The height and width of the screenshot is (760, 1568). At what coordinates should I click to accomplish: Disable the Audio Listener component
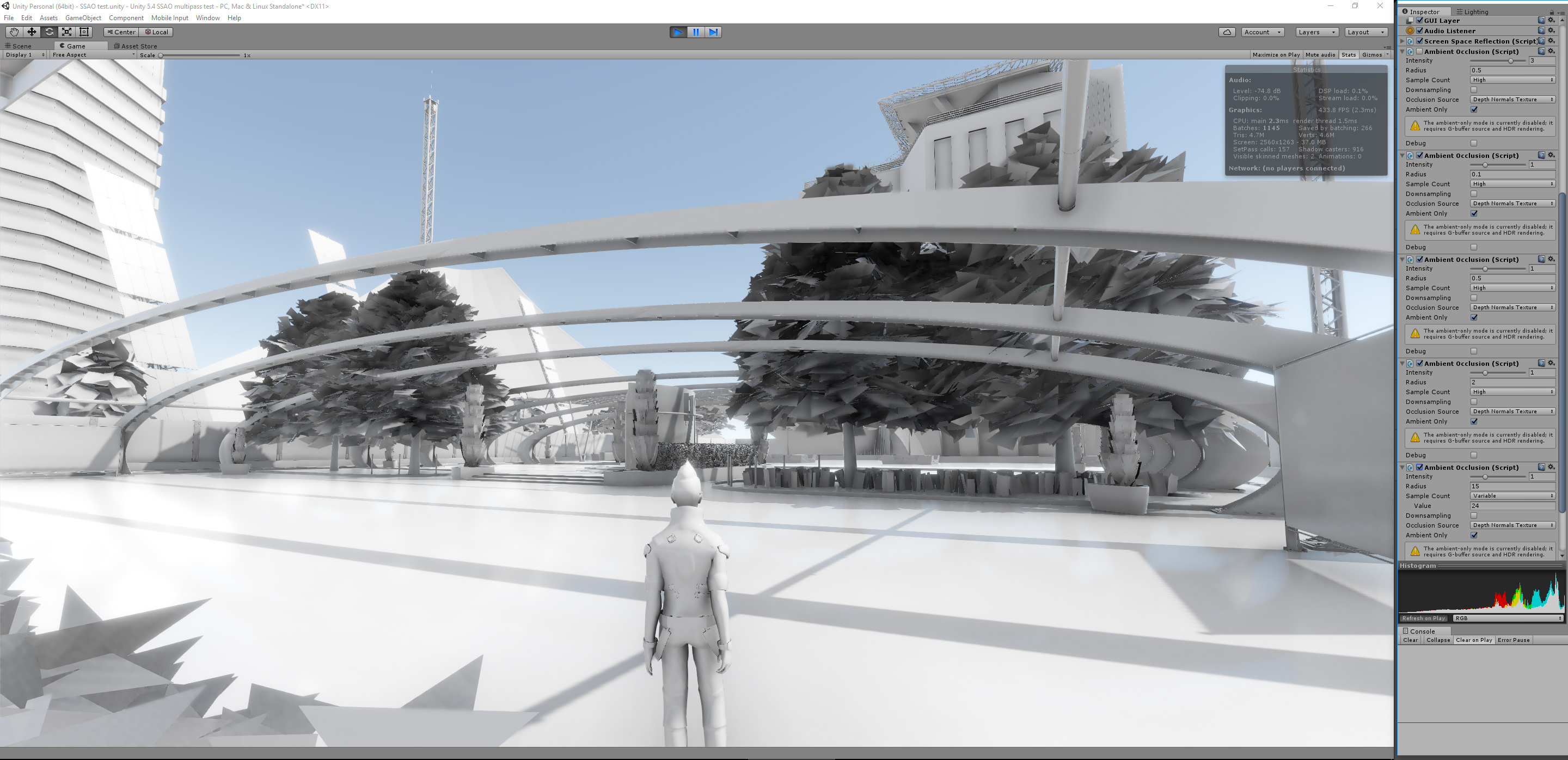coord(1420,30)
